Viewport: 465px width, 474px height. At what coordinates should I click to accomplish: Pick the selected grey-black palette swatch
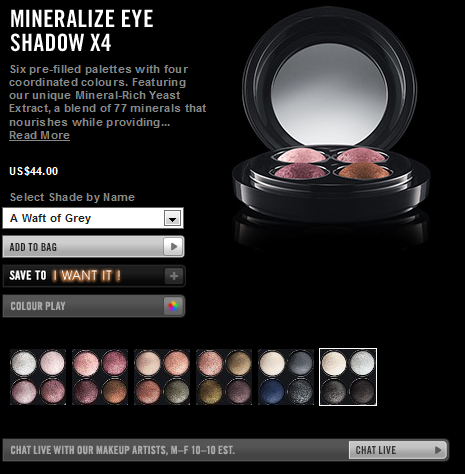348,377
